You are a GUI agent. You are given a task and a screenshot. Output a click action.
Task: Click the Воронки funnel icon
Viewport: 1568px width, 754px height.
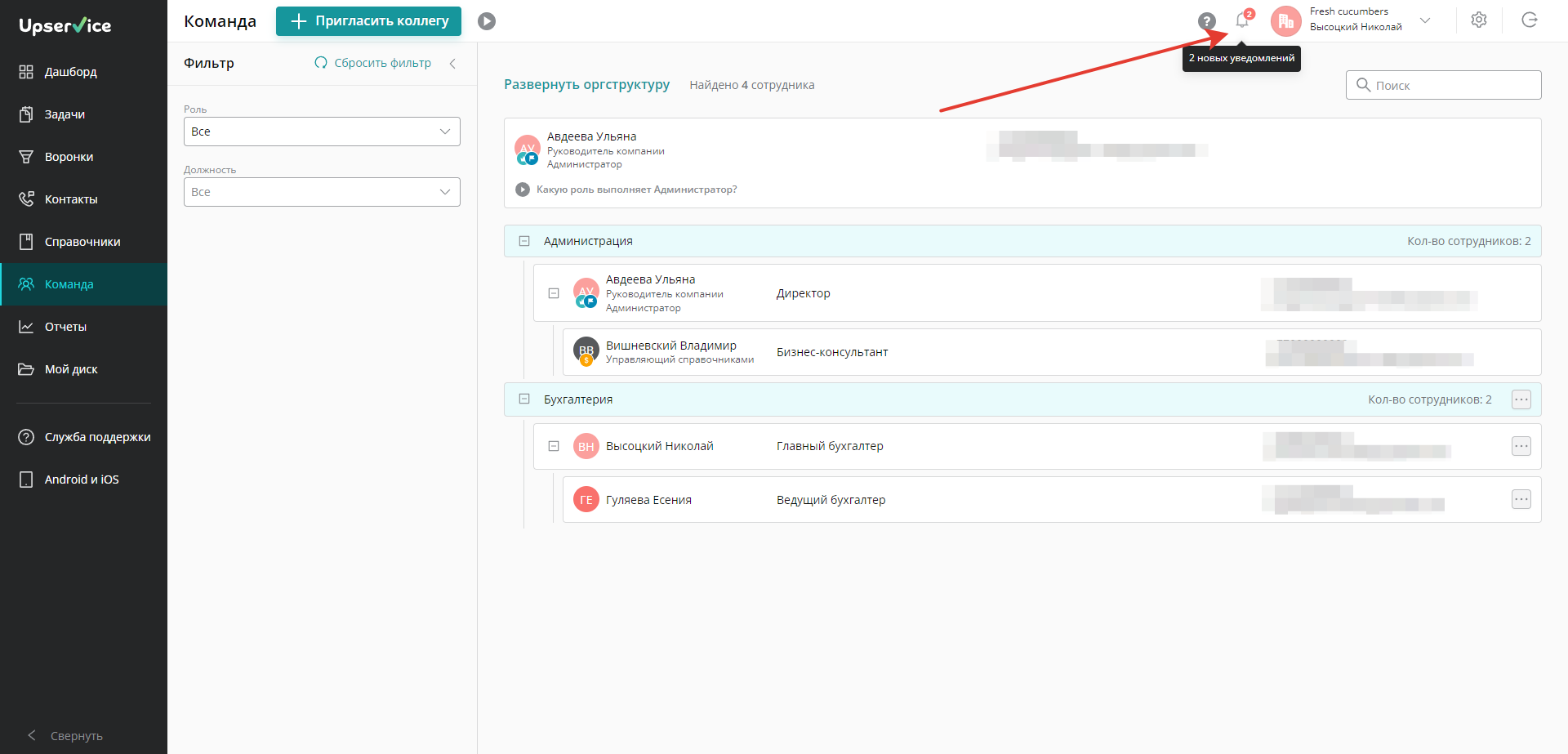[x=26, y=157]
